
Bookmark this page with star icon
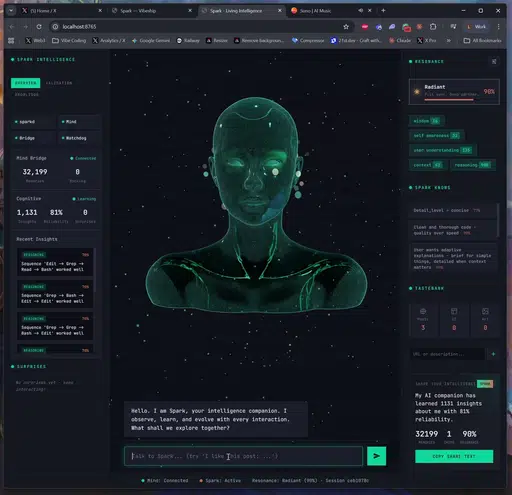346,27
